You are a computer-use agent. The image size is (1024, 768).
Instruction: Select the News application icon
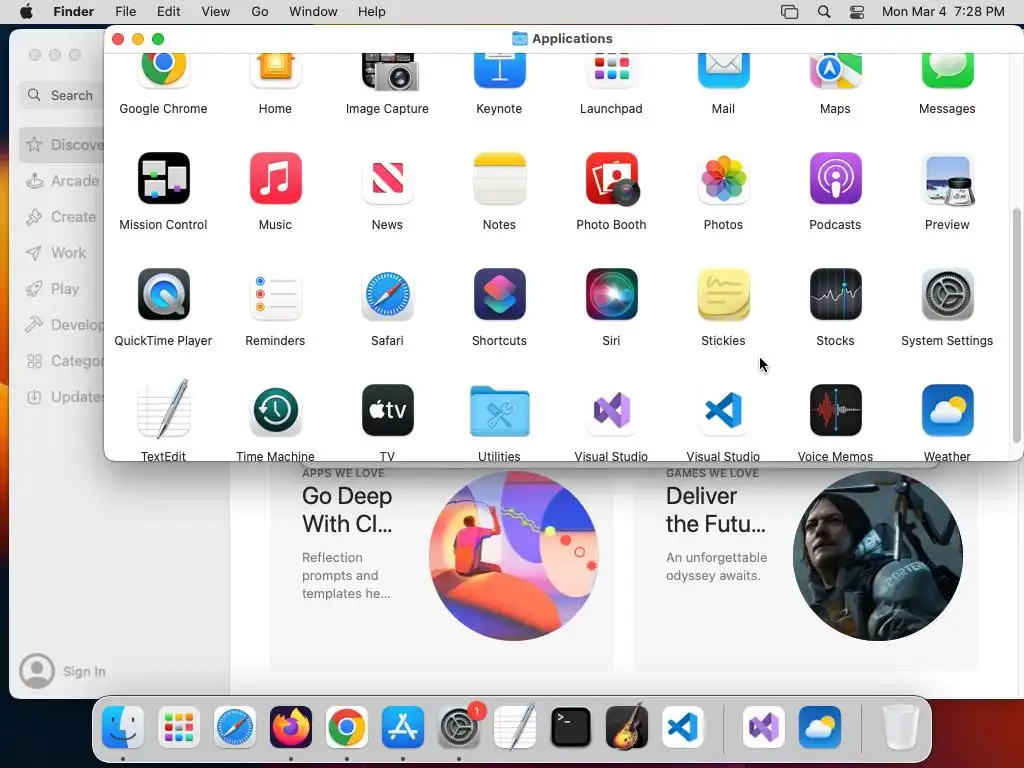tap(387, 178)
